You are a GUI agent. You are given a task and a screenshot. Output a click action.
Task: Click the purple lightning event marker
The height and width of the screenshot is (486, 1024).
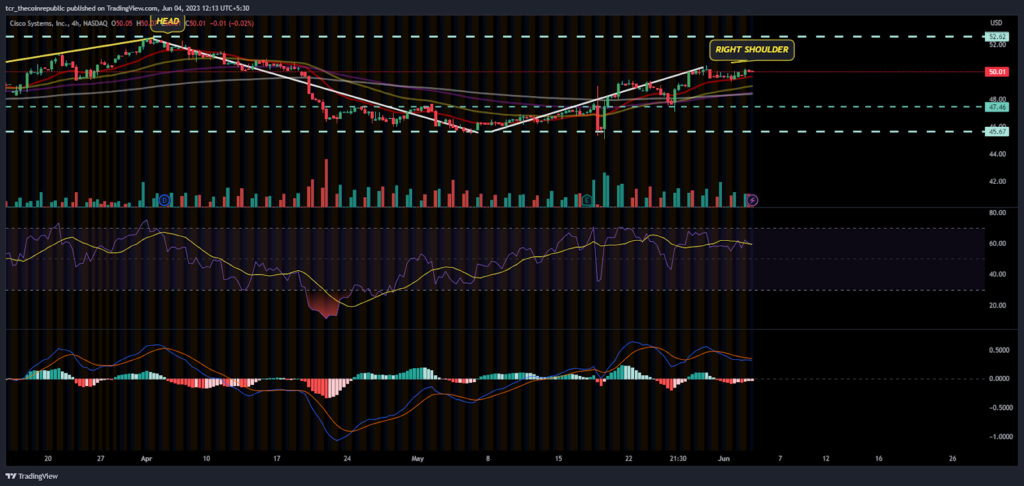[752, 200]
